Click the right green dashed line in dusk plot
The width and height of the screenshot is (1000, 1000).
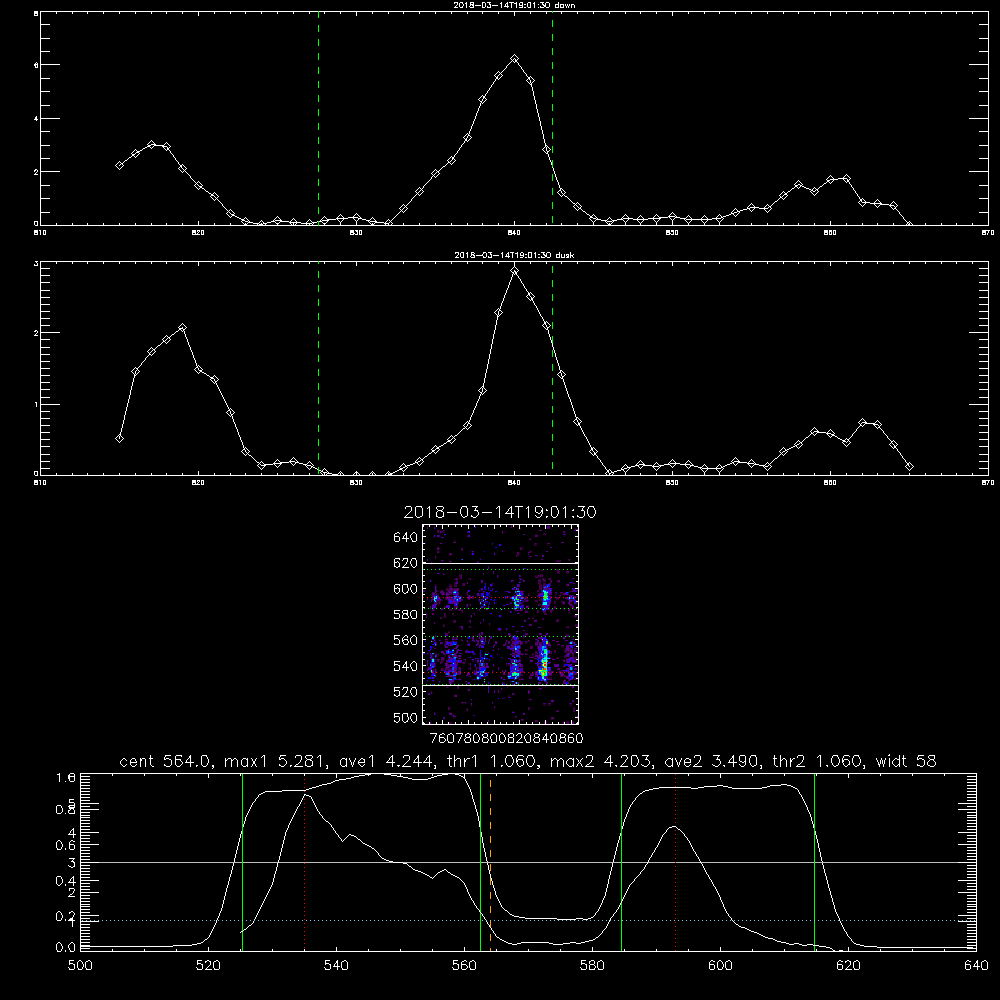click(x=552, y=367)
